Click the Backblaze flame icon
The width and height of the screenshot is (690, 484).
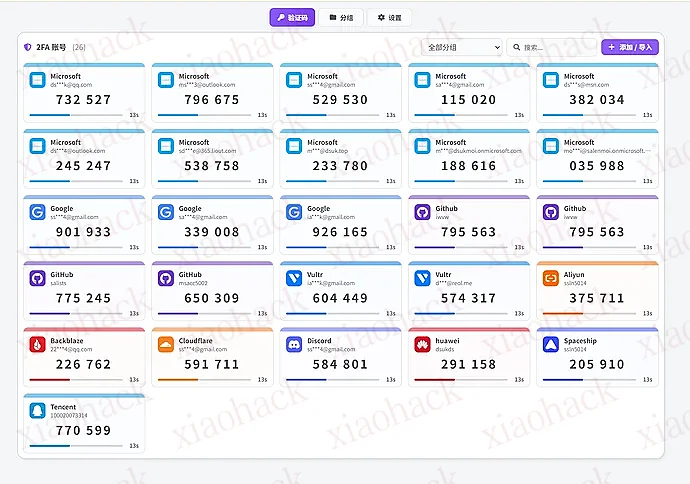[37, 345]
